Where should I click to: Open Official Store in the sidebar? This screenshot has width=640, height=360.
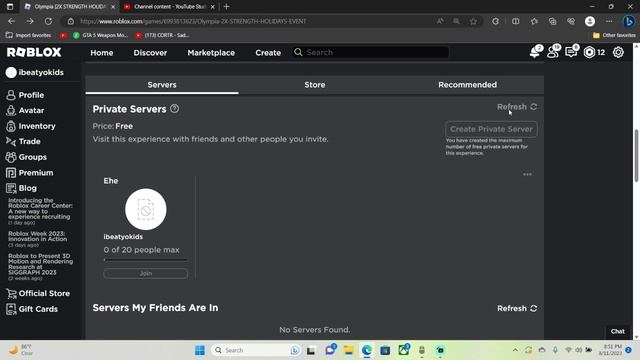coord(38,293)
